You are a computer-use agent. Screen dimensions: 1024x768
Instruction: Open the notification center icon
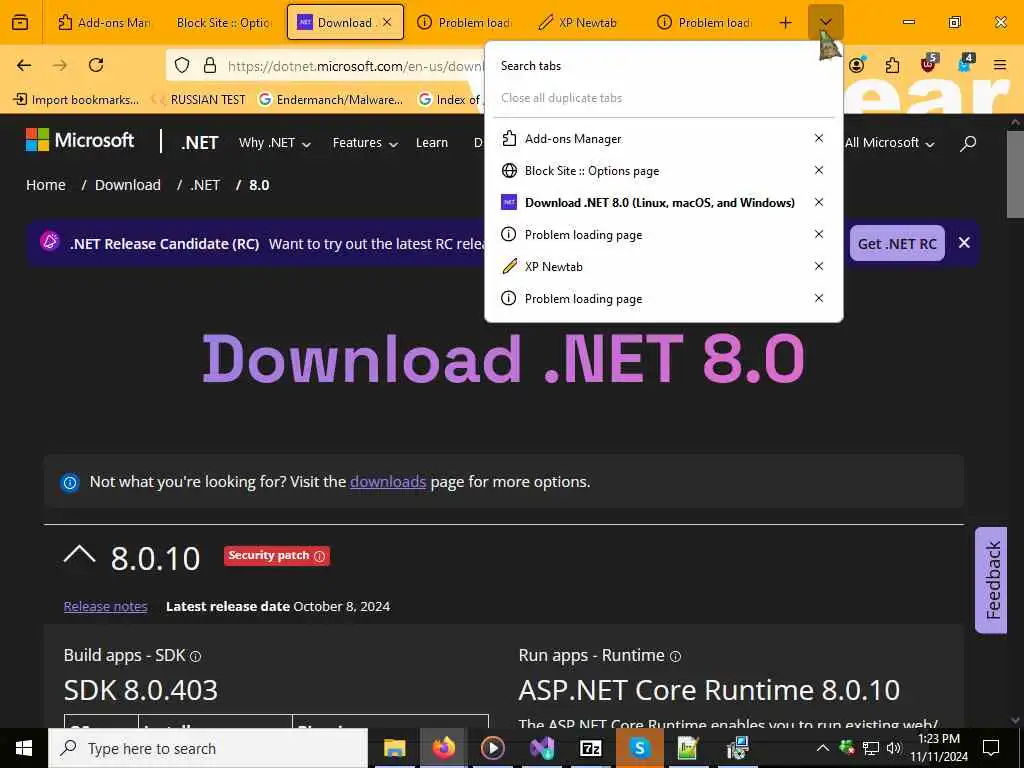point(991,748)
